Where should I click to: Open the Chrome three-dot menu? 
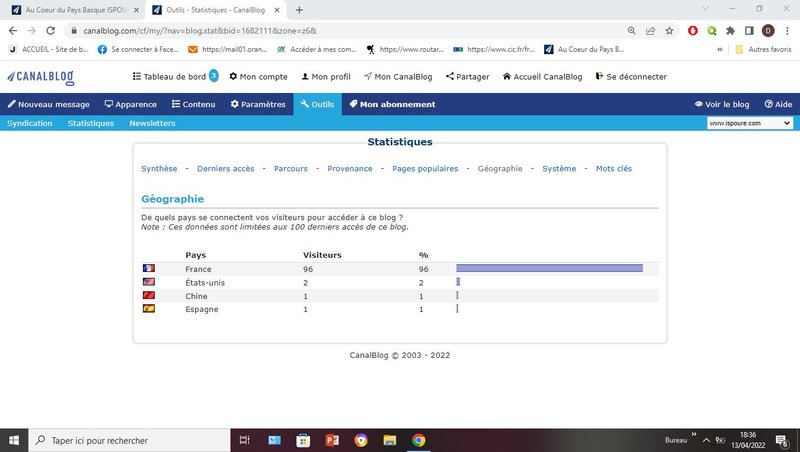(787, 31)
